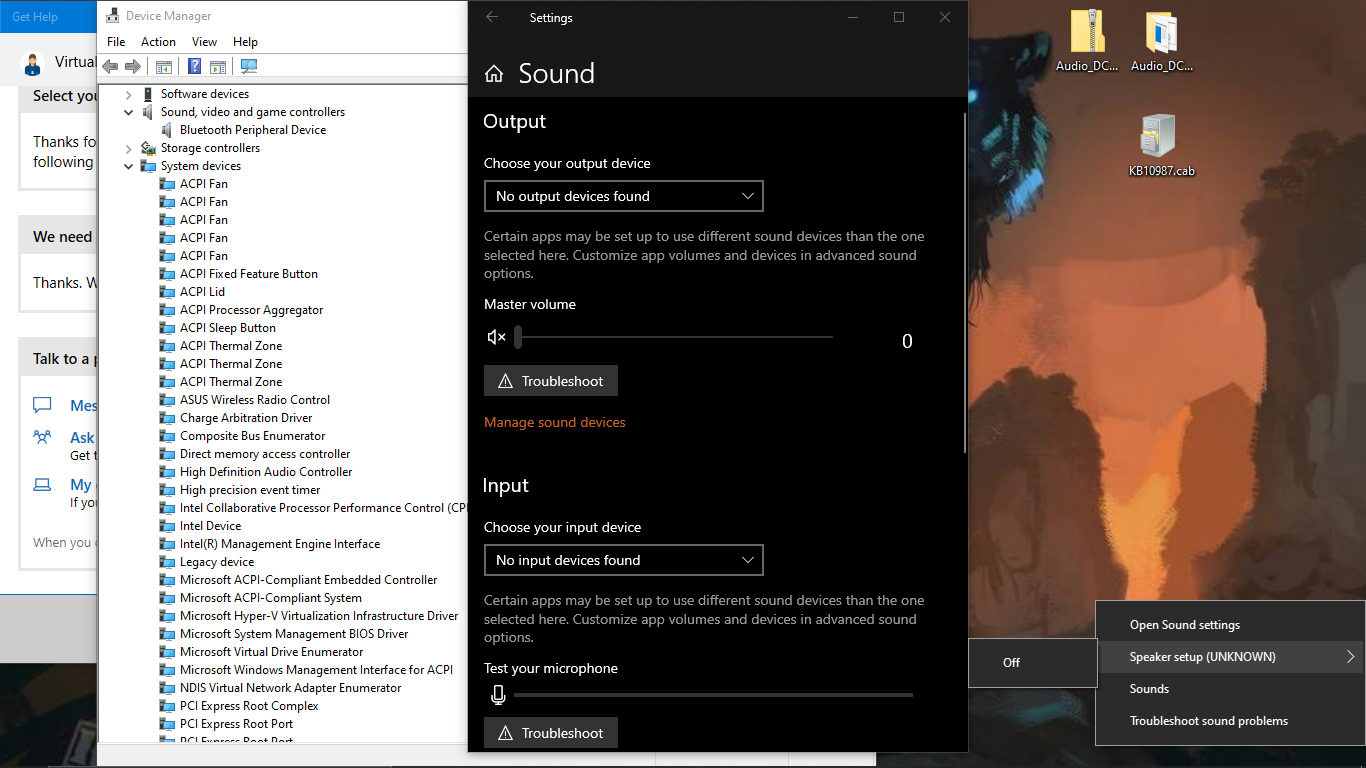Select the first Audio_DC zip folder on desktop
This screenshot has height=768, width=1366.
point(1086,41)
